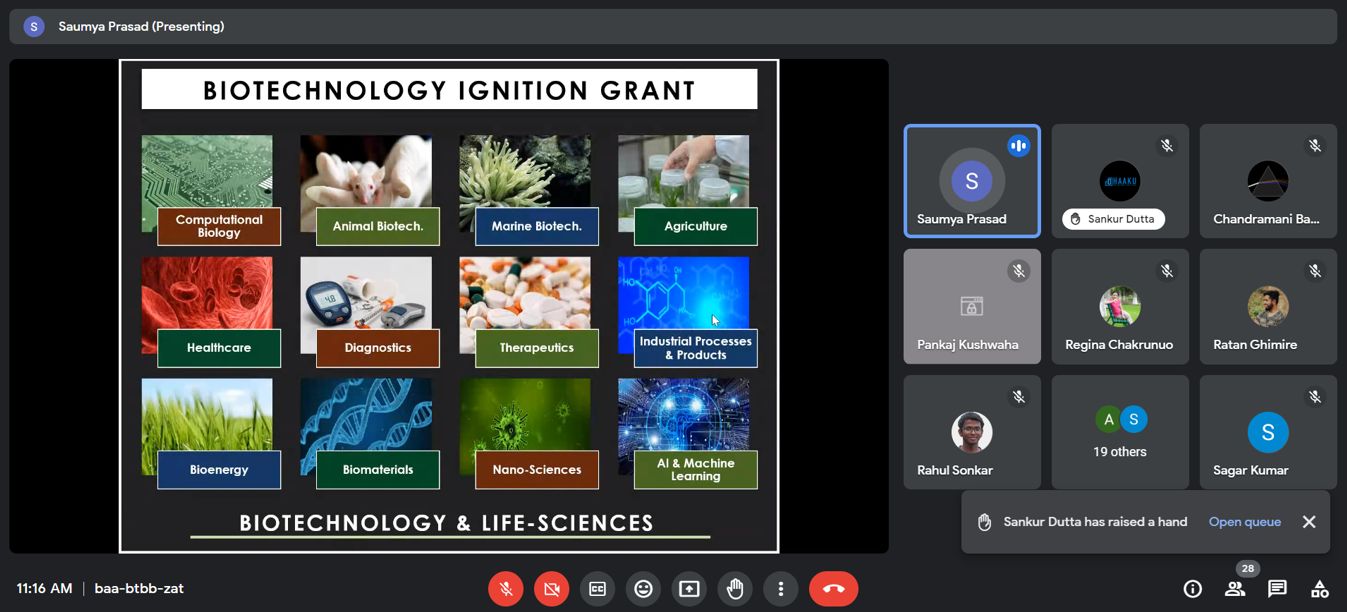Click the Present now screen share icon
Screen dimensions: 1347x612
click(689, 589)
